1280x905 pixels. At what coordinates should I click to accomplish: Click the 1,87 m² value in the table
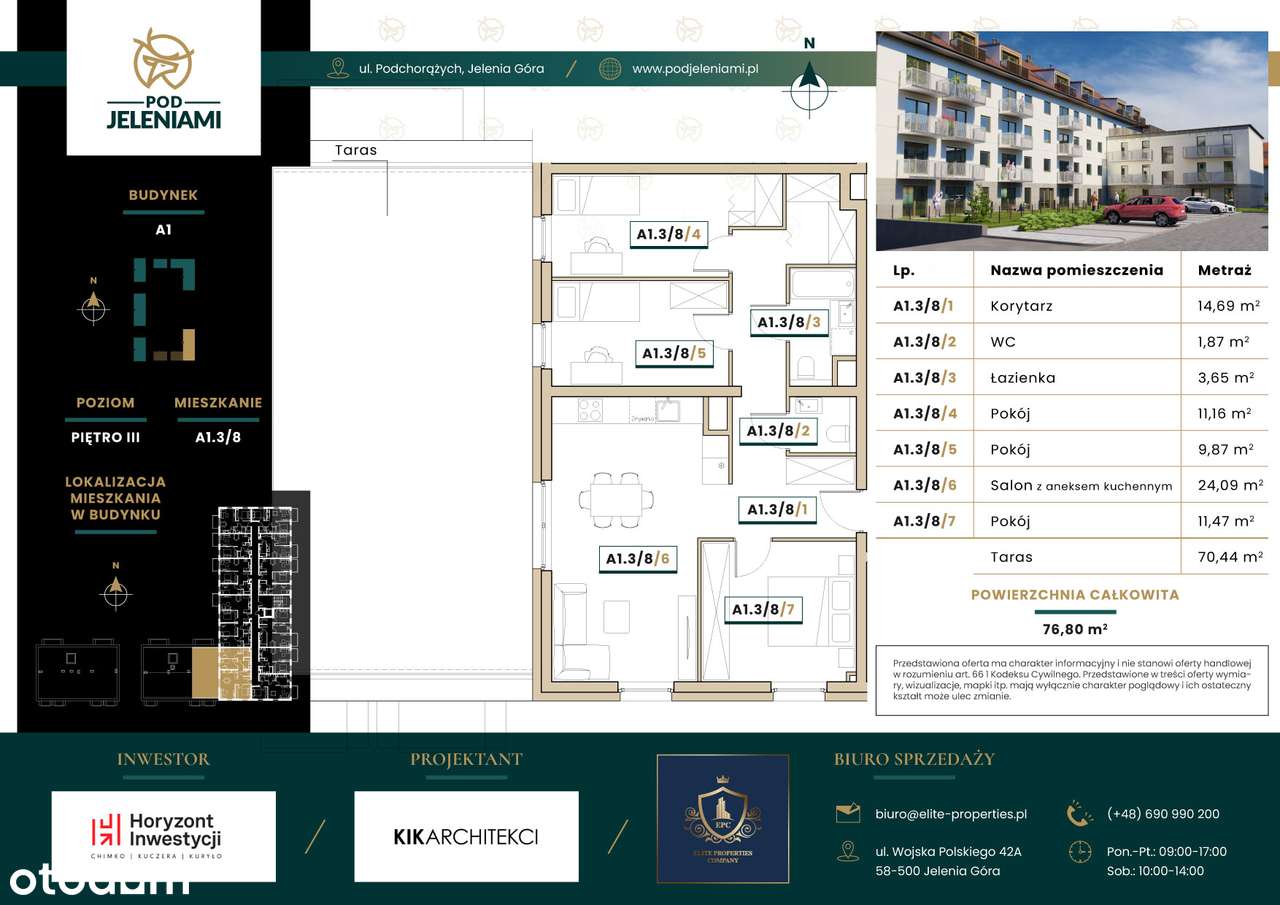[x=1224, y=342]
